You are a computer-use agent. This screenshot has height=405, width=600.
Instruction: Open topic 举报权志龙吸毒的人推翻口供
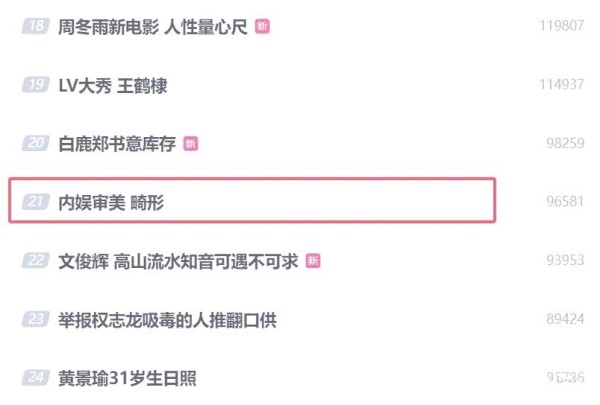167,320
